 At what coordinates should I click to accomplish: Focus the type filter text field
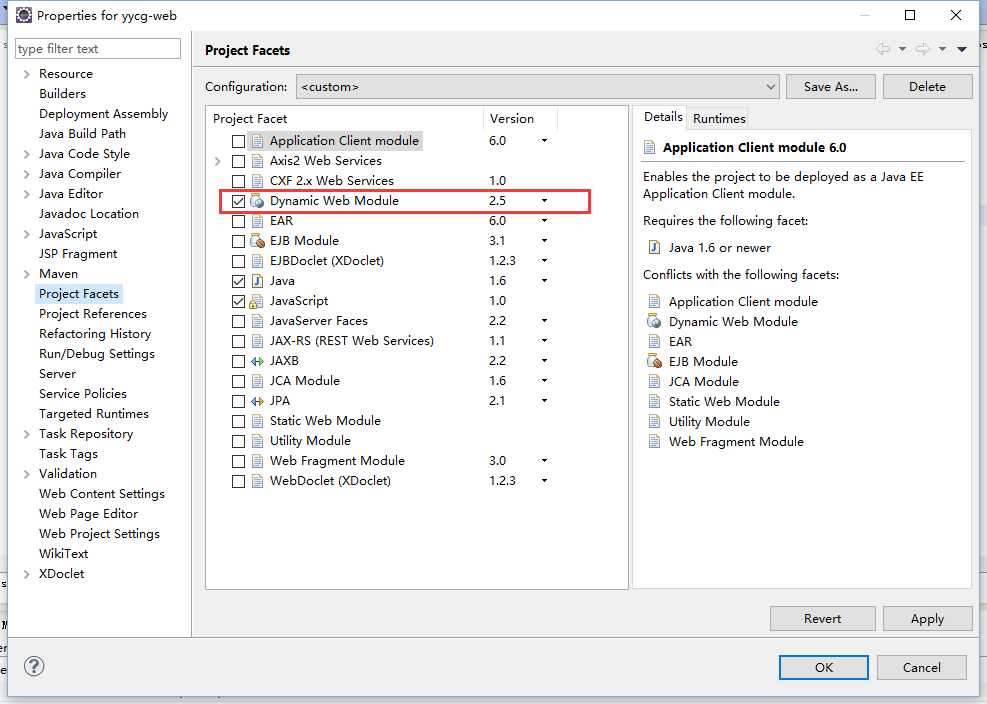click(98, 48)
